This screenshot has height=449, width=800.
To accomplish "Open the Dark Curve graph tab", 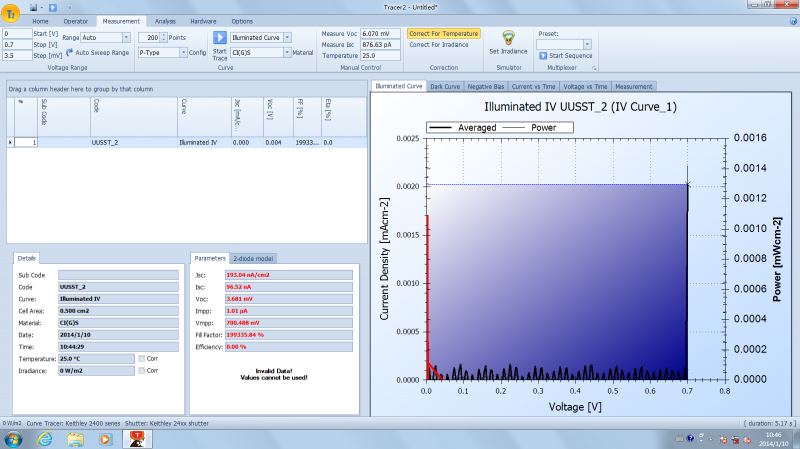I will click(x=446, y=86).
